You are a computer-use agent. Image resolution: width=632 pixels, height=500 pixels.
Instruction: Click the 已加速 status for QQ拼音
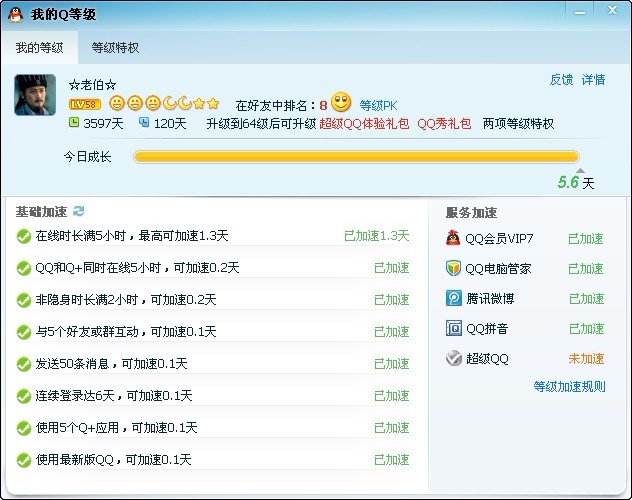pyautogui.click(x=586, y=329)
